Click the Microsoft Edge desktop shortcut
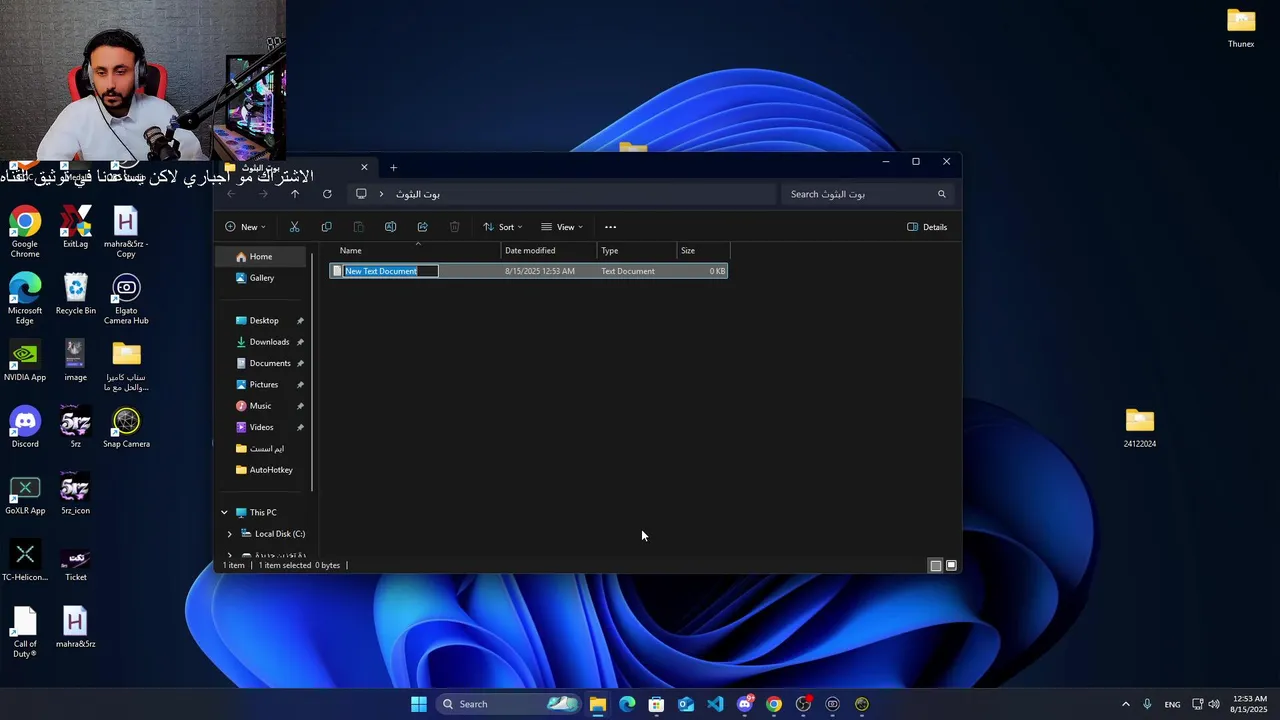 (x=25, y=299)
